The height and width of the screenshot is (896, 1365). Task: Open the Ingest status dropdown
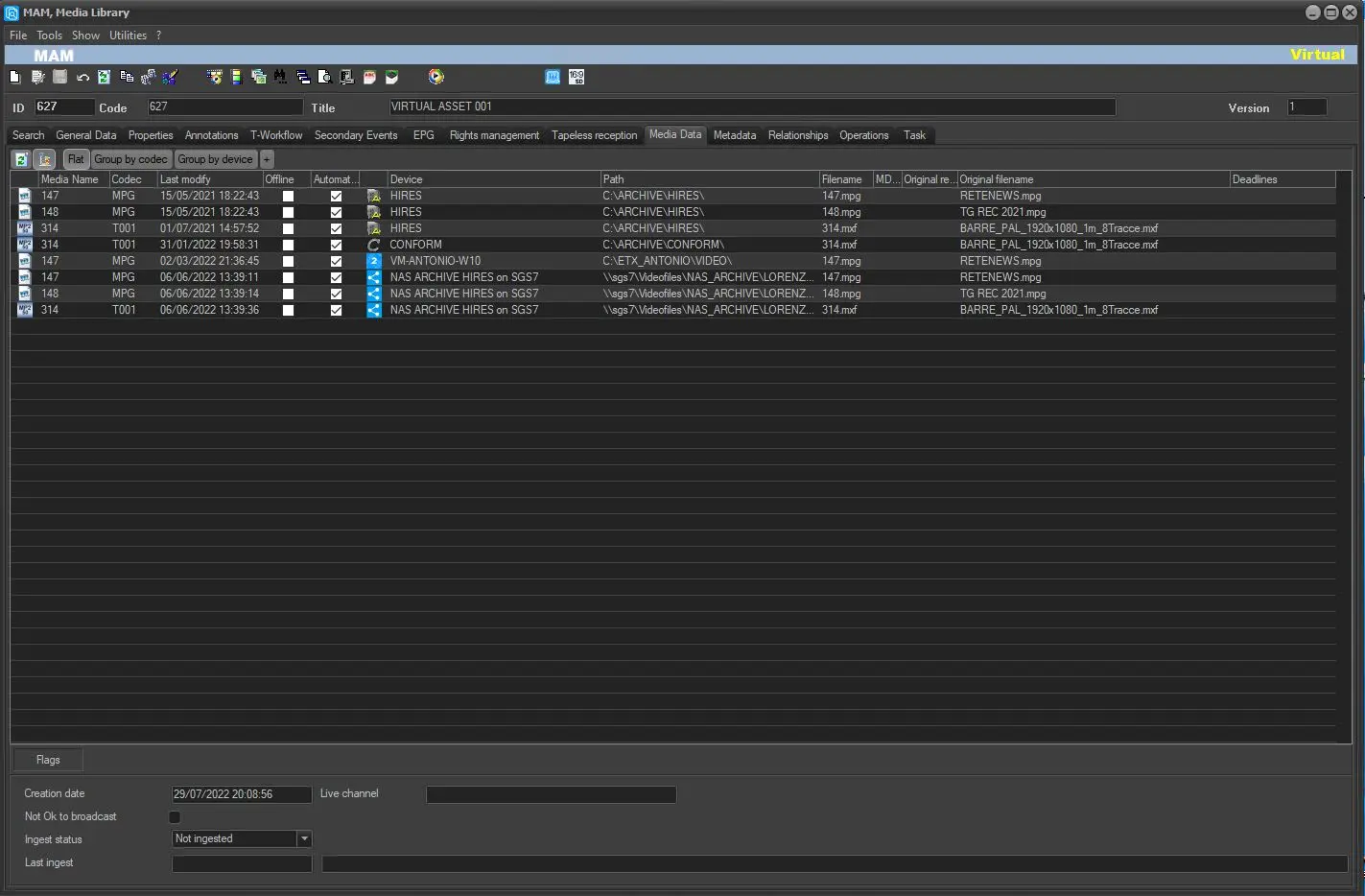point(304,839)
